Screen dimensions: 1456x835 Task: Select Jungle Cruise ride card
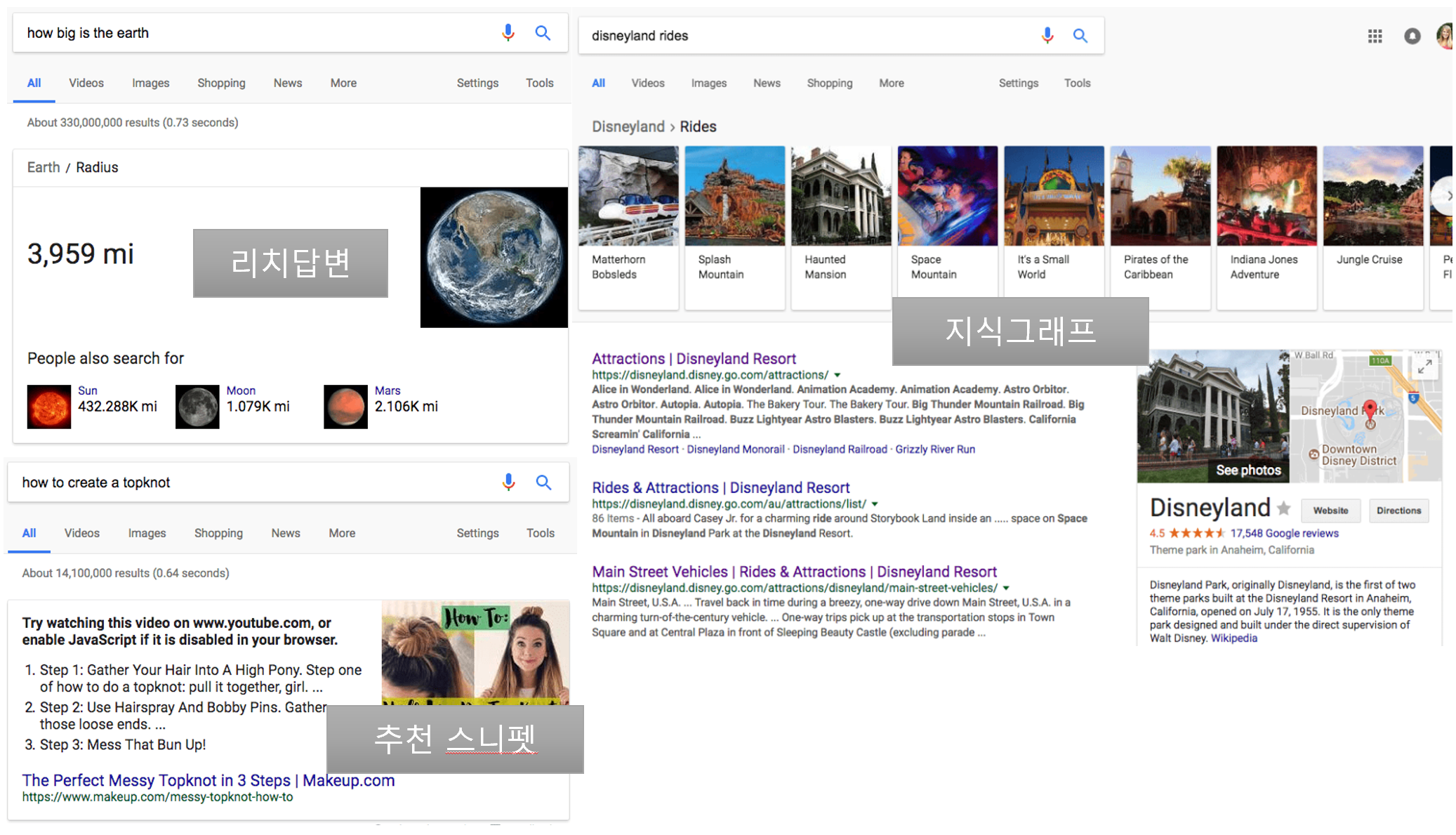(1373, 228)
